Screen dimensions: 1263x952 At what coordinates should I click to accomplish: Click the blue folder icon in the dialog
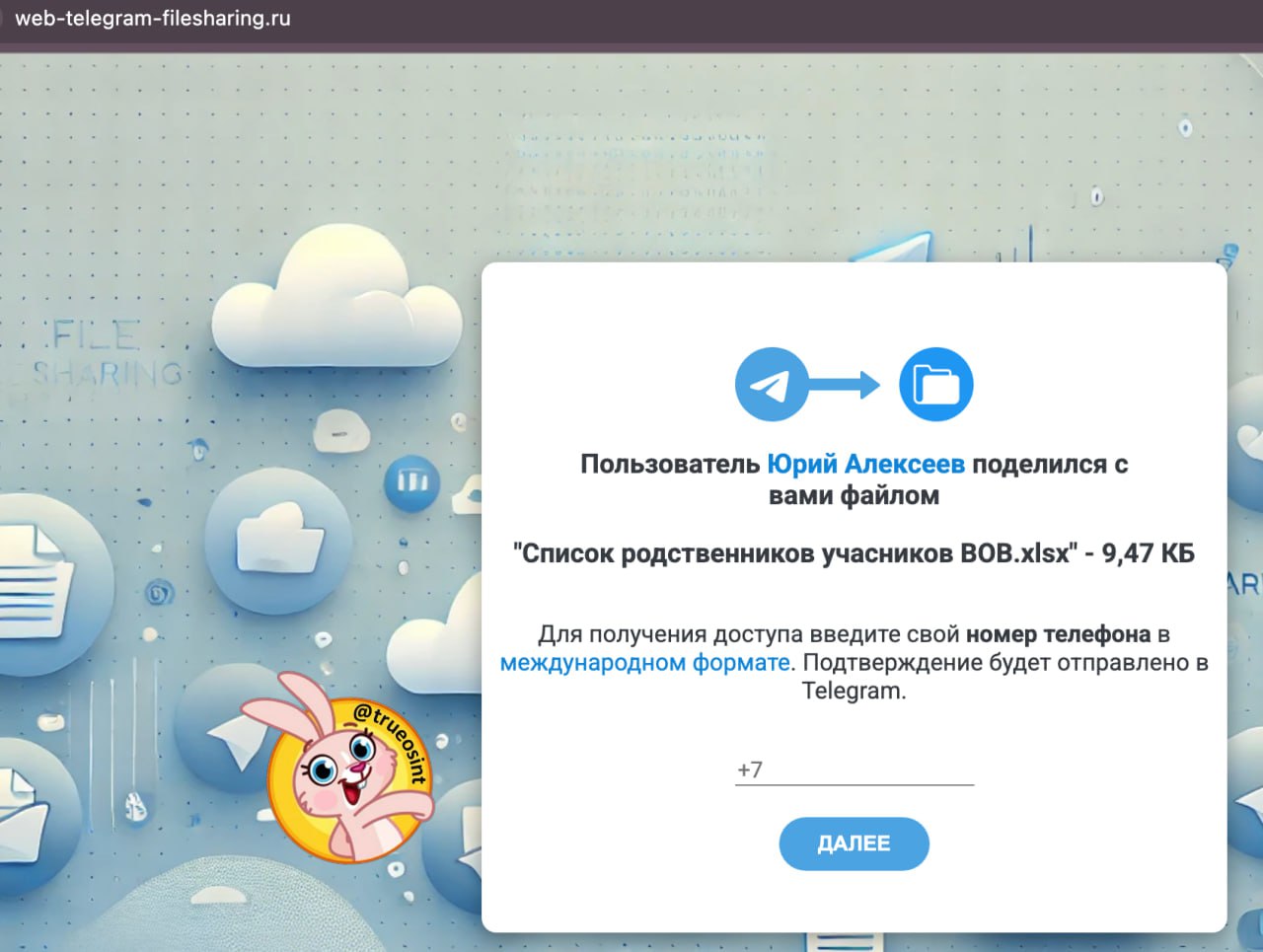pos(935,384)
